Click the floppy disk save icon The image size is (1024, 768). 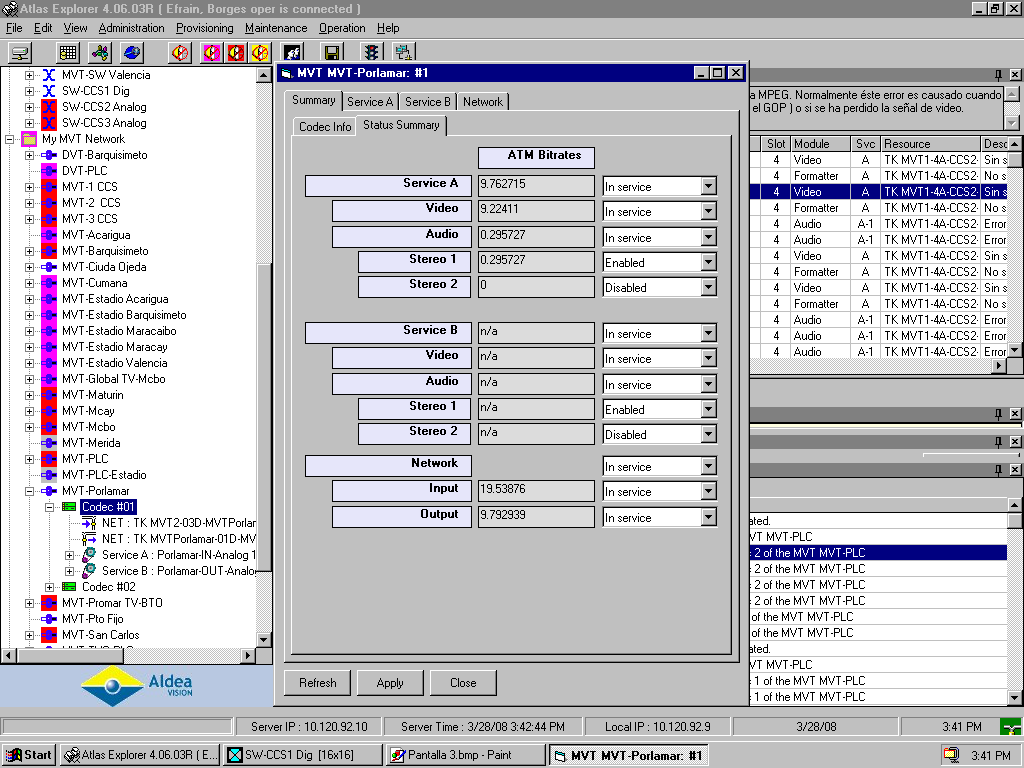332,53
